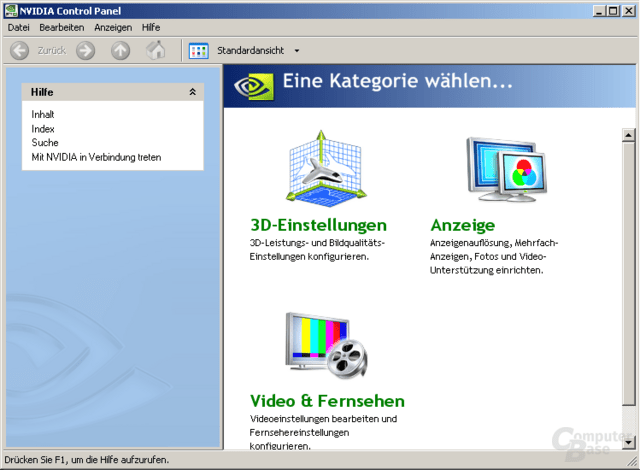
Task: Click the Video & Fernsehen heading link
Action: (x=327, y=401)
